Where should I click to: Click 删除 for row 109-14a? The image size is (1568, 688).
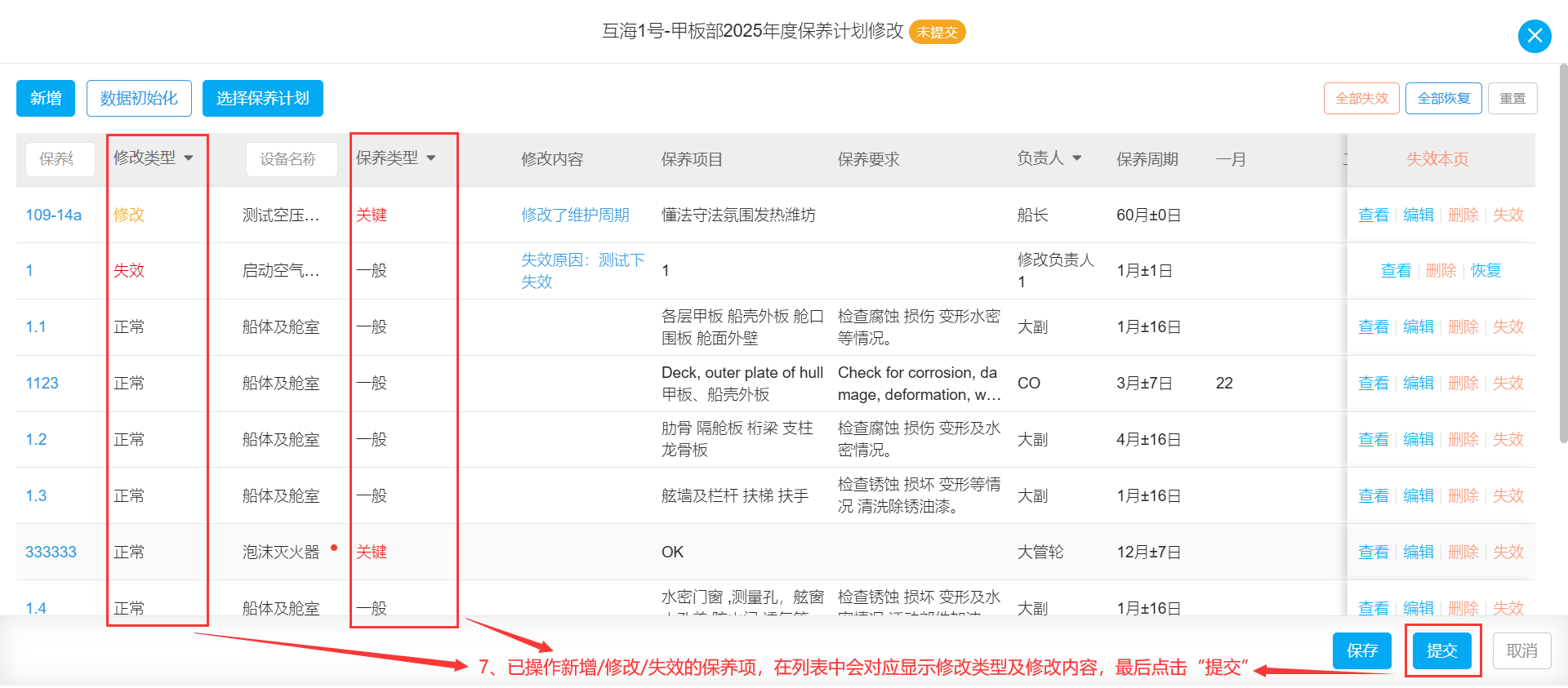pos(1463,215)
